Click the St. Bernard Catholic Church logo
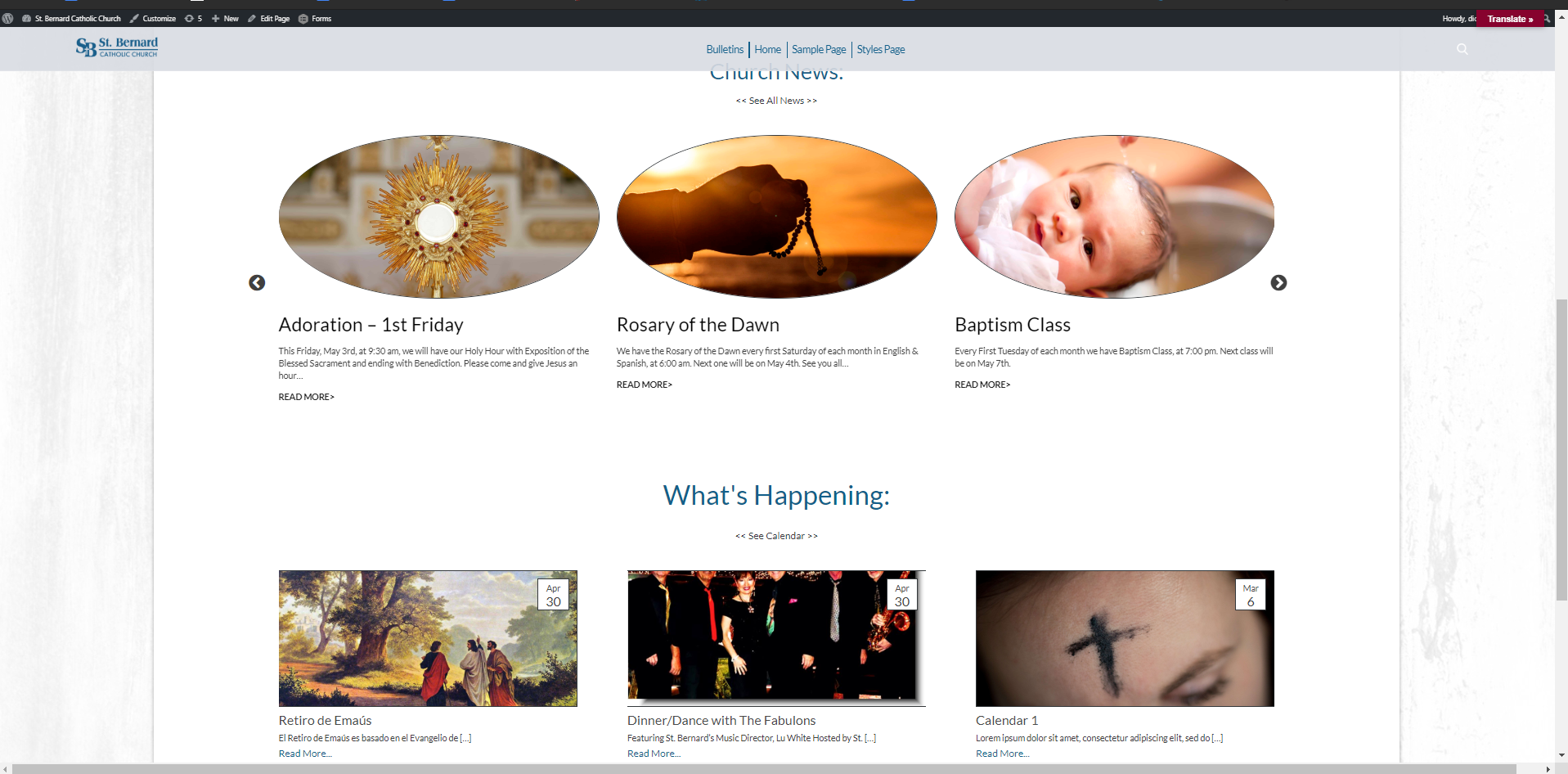 point(117,47)
